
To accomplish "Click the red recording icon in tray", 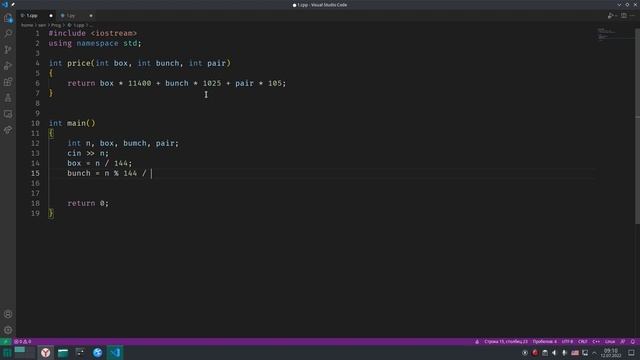I will pyautogui.click(x=535, y=353).
